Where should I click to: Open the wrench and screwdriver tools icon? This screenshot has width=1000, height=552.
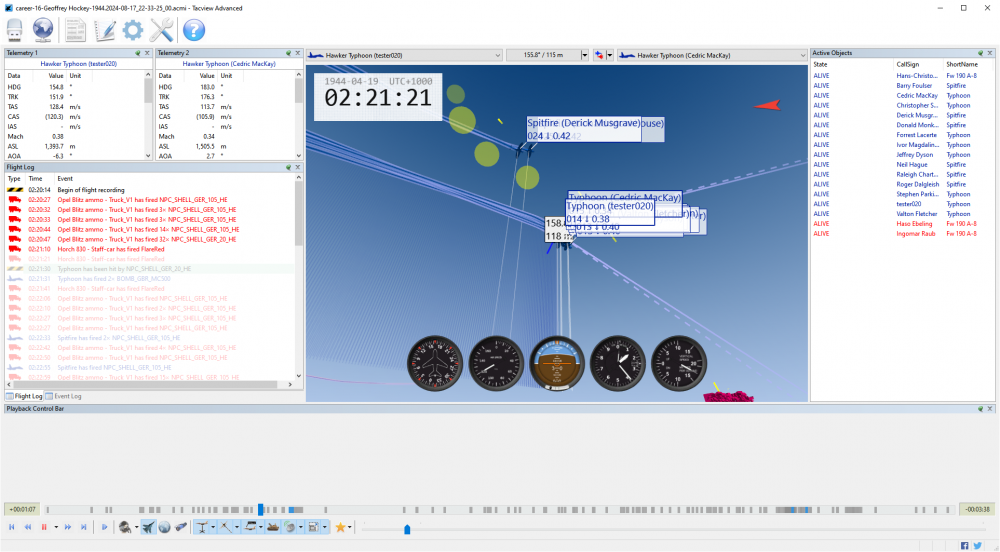[x=161, y=30]
